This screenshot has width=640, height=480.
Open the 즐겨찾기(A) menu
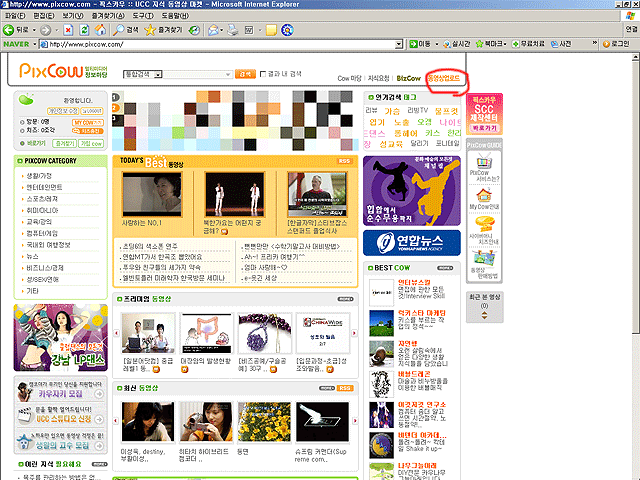(x=108, y=16)
